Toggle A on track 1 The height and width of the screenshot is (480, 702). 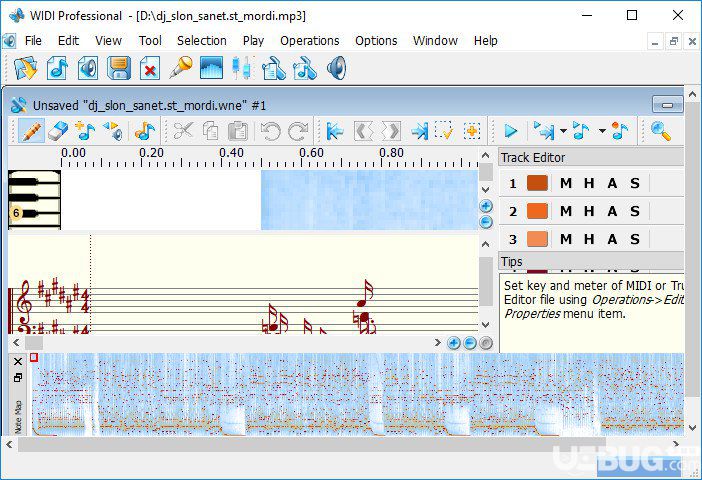(x=612, y=183)
